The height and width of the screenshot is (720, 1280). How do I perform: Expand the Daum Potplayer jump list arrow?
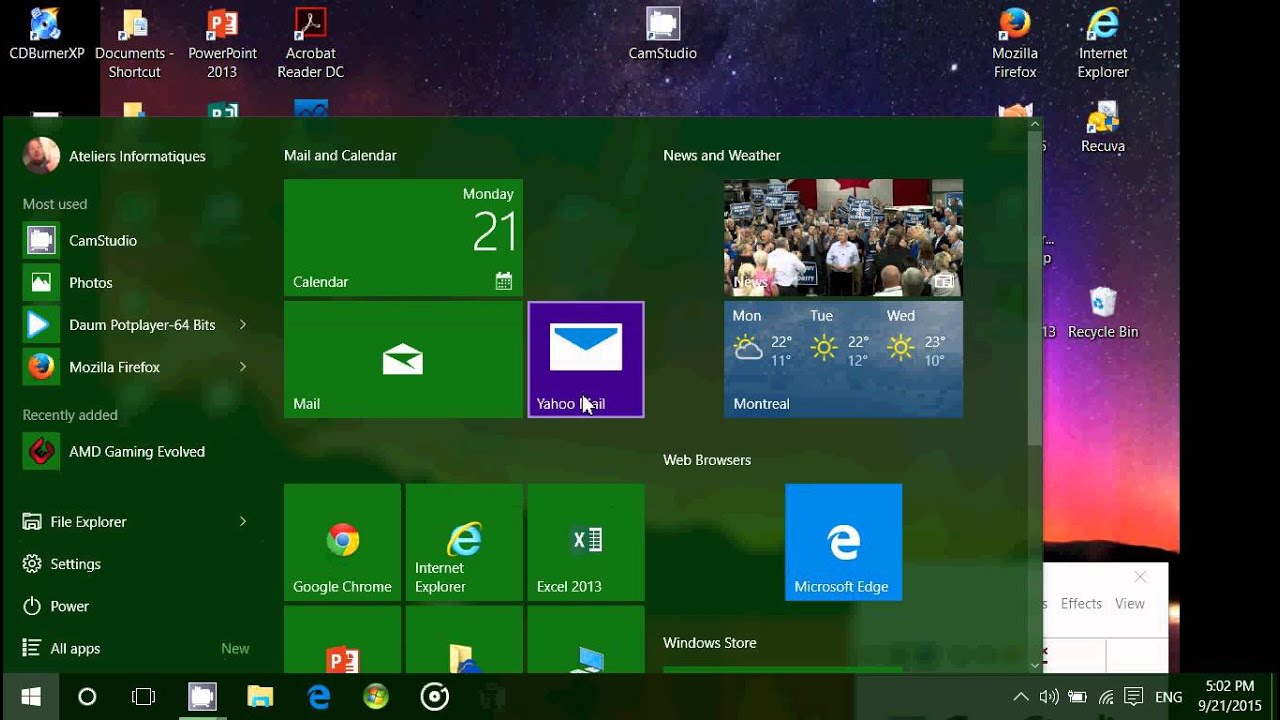tap(243, 325)
